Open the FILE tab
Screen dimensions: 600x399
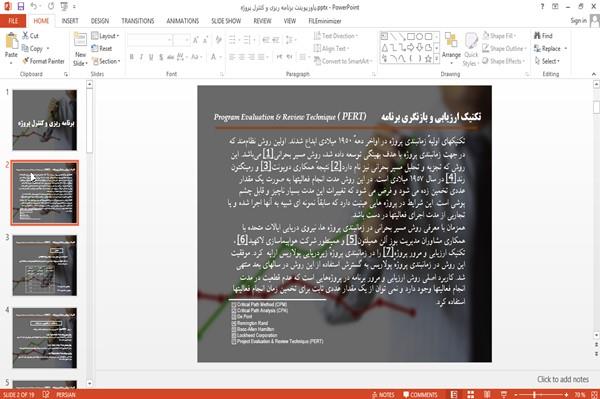pos(13,21)
